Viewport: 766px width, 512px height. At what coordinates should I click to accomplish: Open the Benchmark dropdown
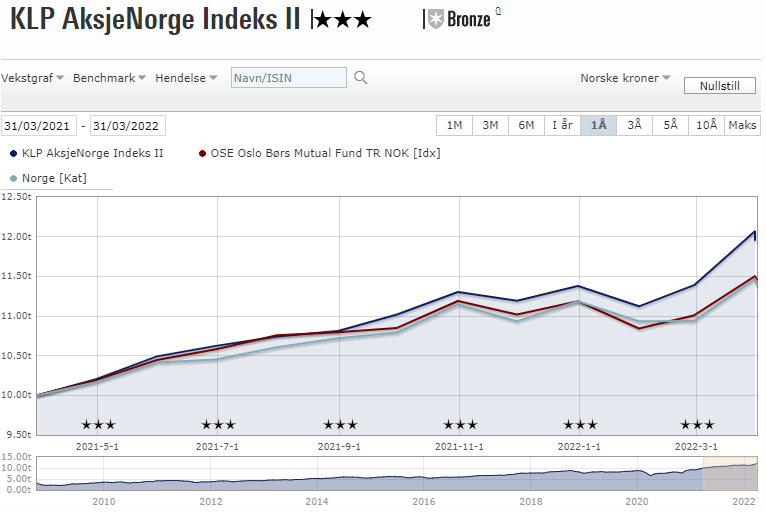109,78
